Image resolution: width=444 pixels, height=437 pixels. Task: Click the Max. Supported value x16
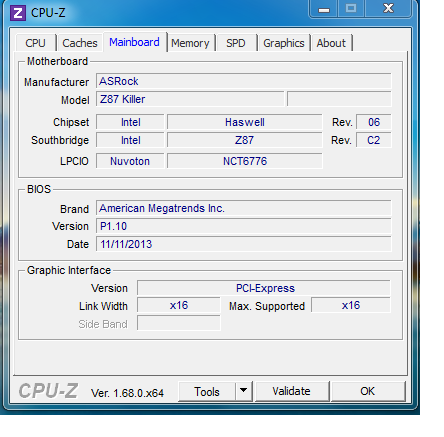[x=351, y=305]
